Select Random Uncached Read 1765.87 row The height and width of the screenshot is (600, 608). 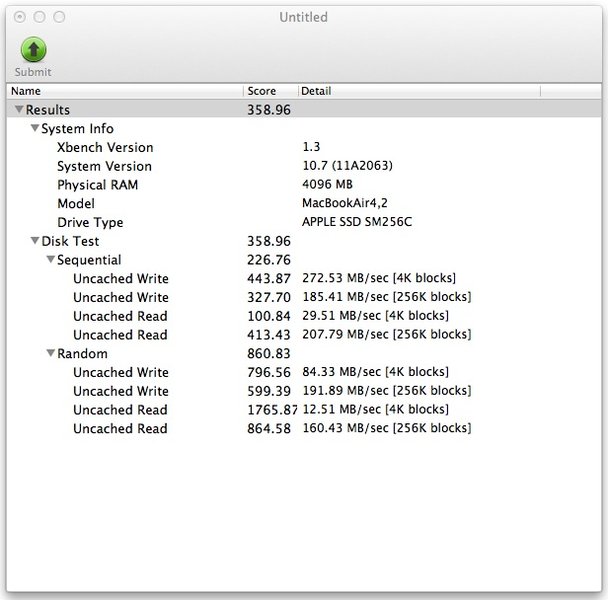(x=304, y=410)
